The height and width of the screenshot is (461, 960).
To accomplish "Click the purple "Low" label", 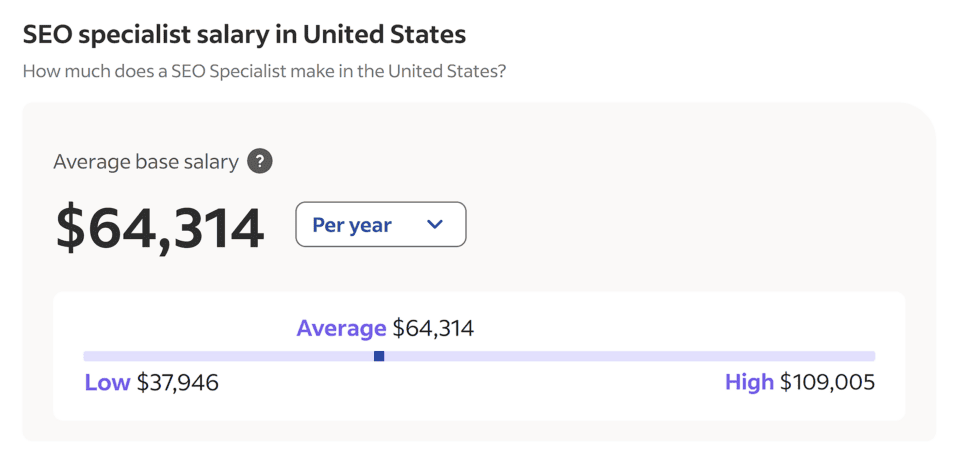I will pyautogui.click(x=107, y=382).
